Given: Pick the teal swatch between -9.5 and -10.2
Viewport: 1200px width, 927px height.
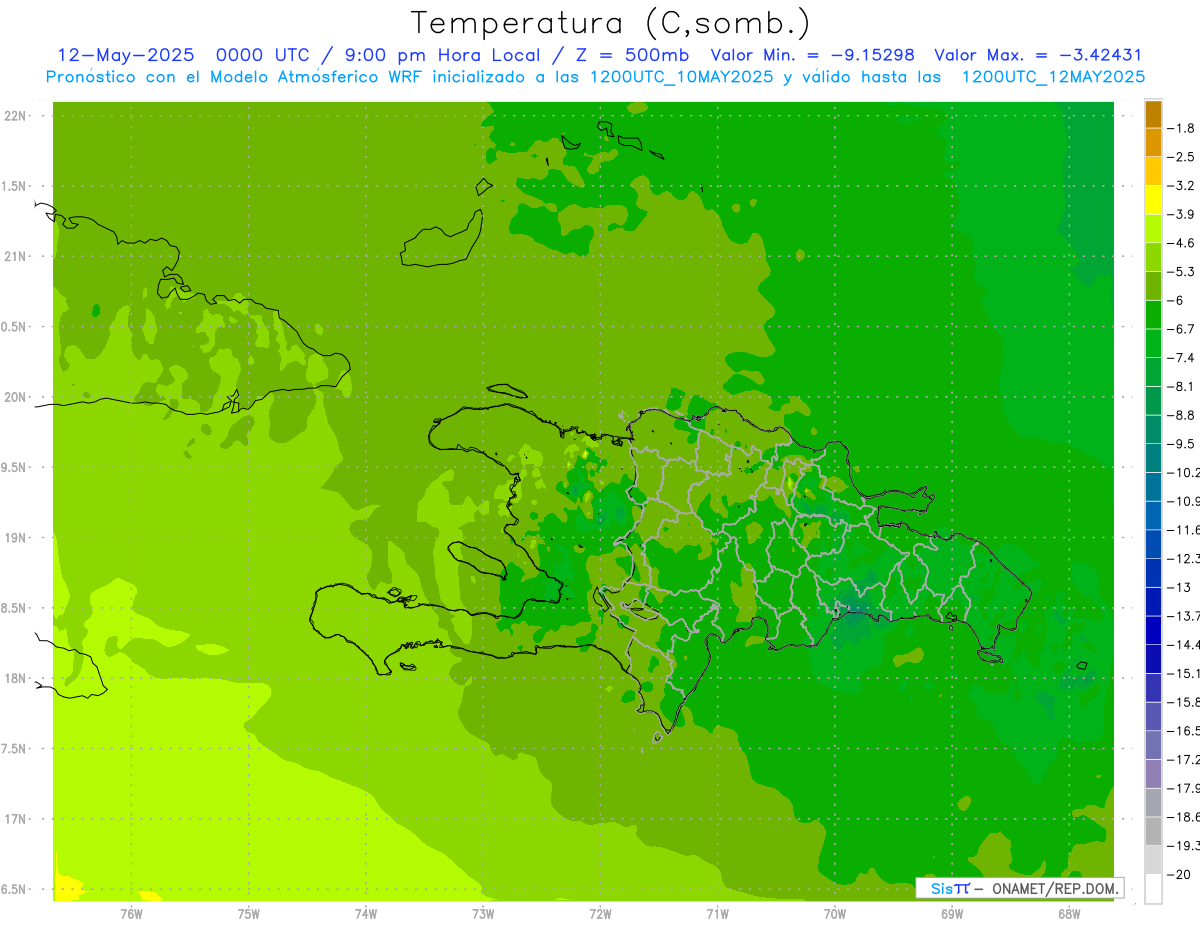Looking at the screenshot, I should coord(1153,458).
